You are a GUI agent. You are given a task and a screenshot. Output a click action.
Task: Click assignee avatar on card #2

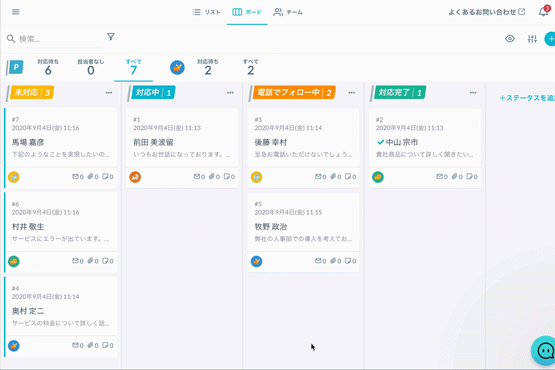pyautogui.click(x=378, y=177)
